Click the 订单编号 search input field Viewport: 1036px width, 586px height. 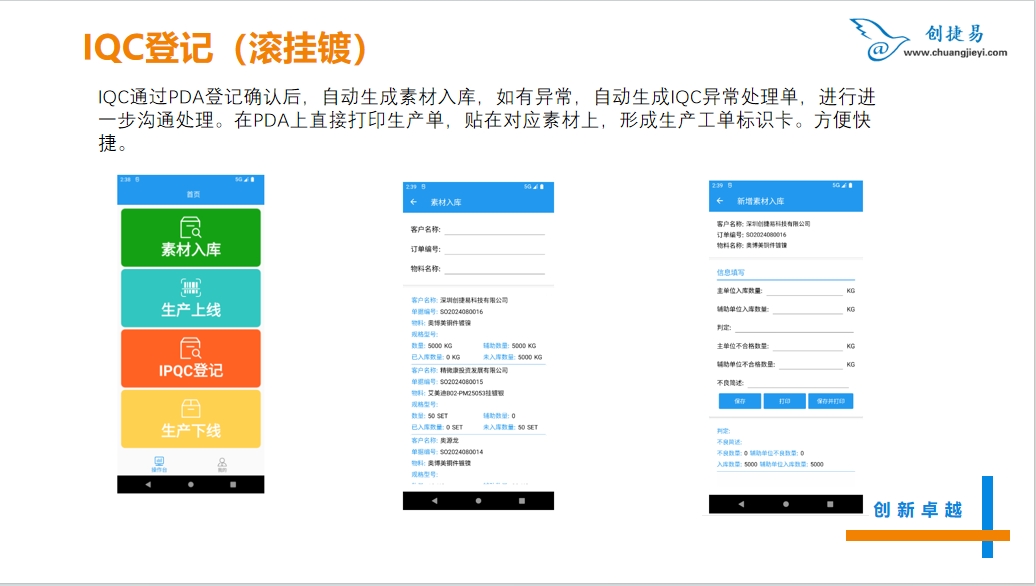tap(494, 249)
